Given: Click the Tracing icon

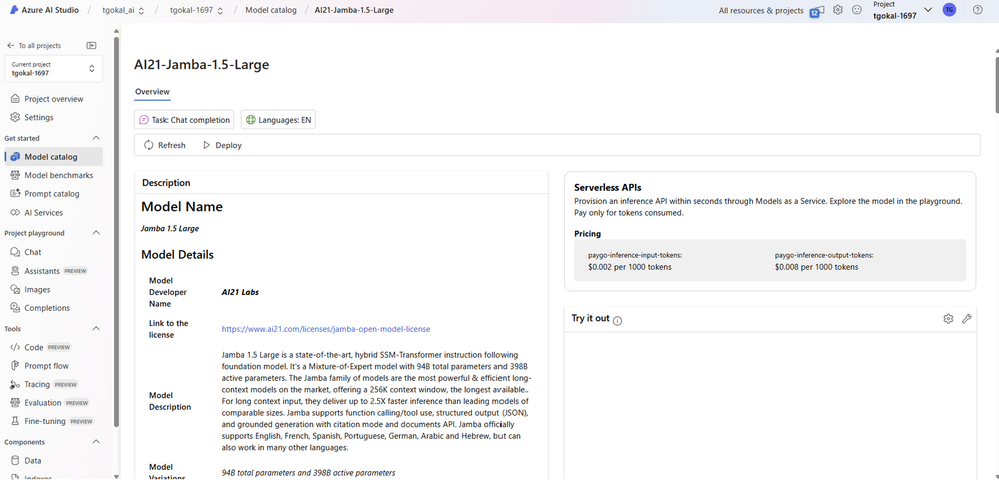Looking at the screenshot, I should pyautogui.click(x=15, y=384).
